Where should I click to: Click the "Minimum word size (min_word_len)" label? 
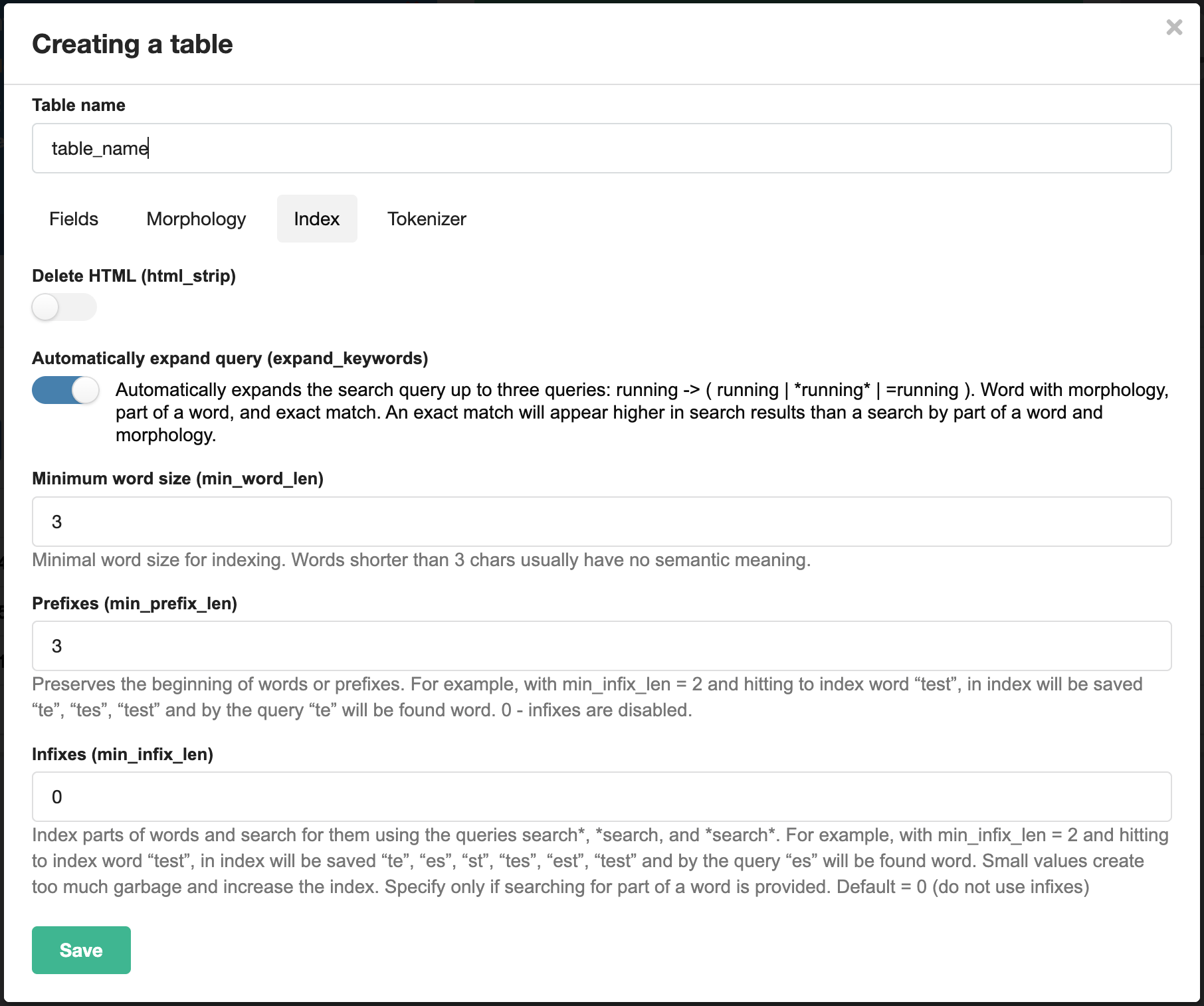pyautogui.click(x=177, y=478)
